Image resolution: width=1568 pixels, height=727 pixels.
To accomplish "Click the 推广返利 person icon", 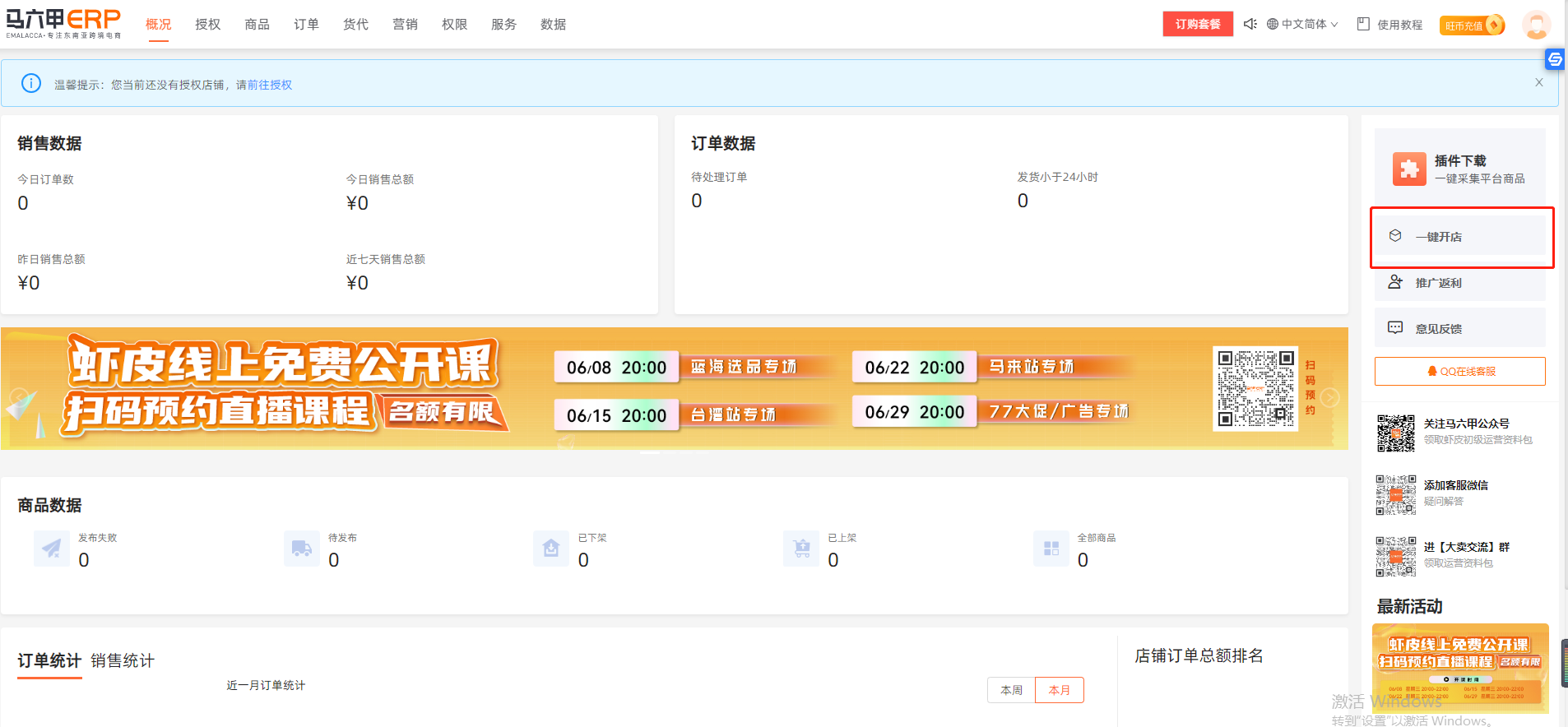I will pyautogui.click(x=1395, y=282).
